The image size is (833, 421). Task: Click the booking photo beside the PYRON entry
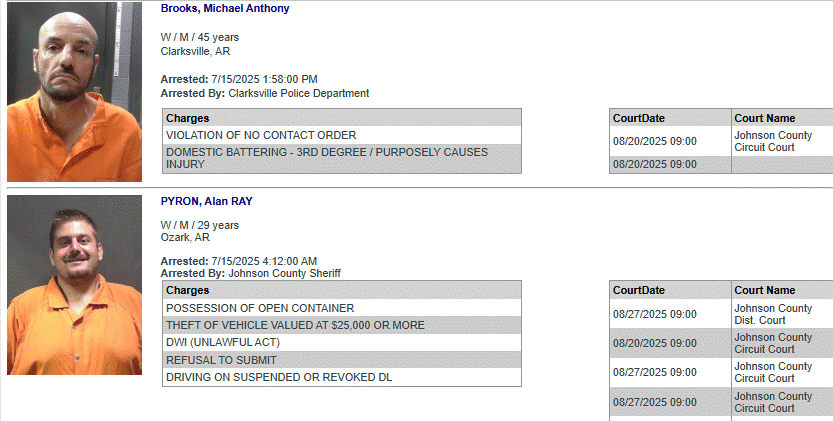click(75, 285)
